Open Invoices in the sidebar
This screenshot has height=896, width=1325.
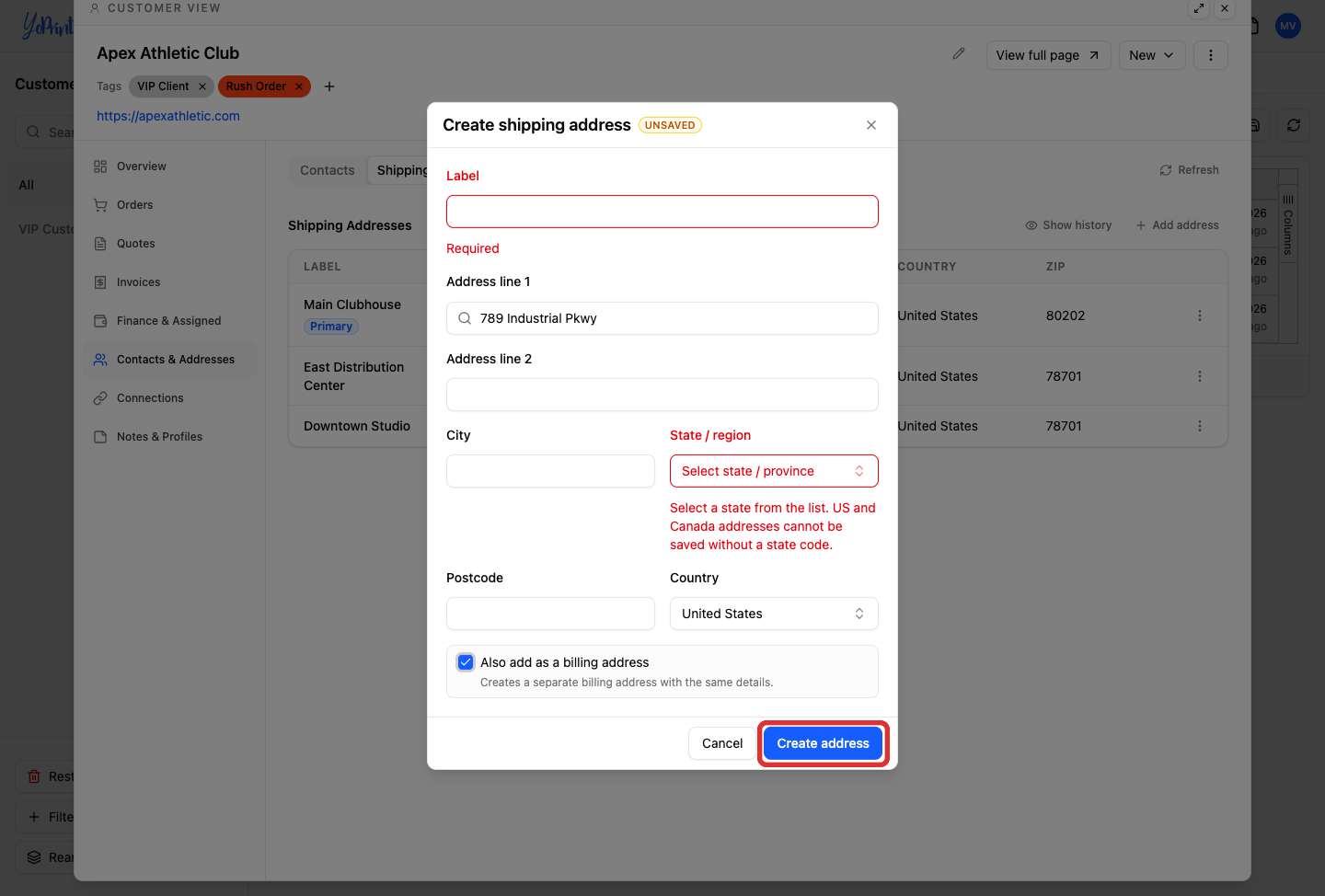[x=169, y=282]
